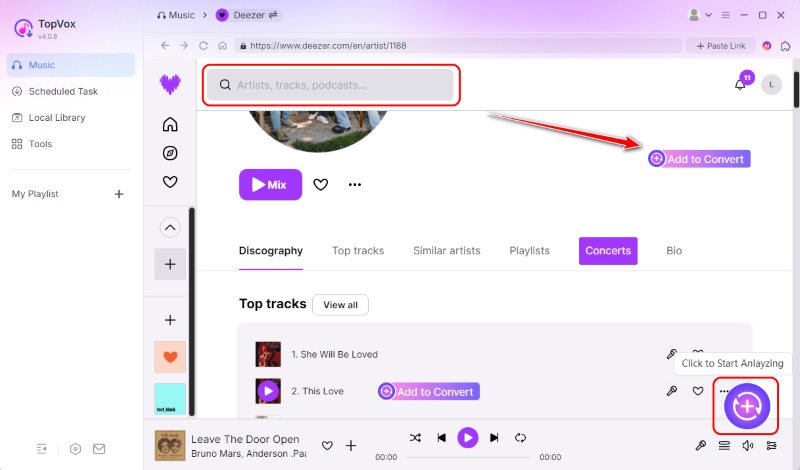Switch music service via Deezer selector
Viewport: 800px width, 470px height.
[x=248, y=15]
